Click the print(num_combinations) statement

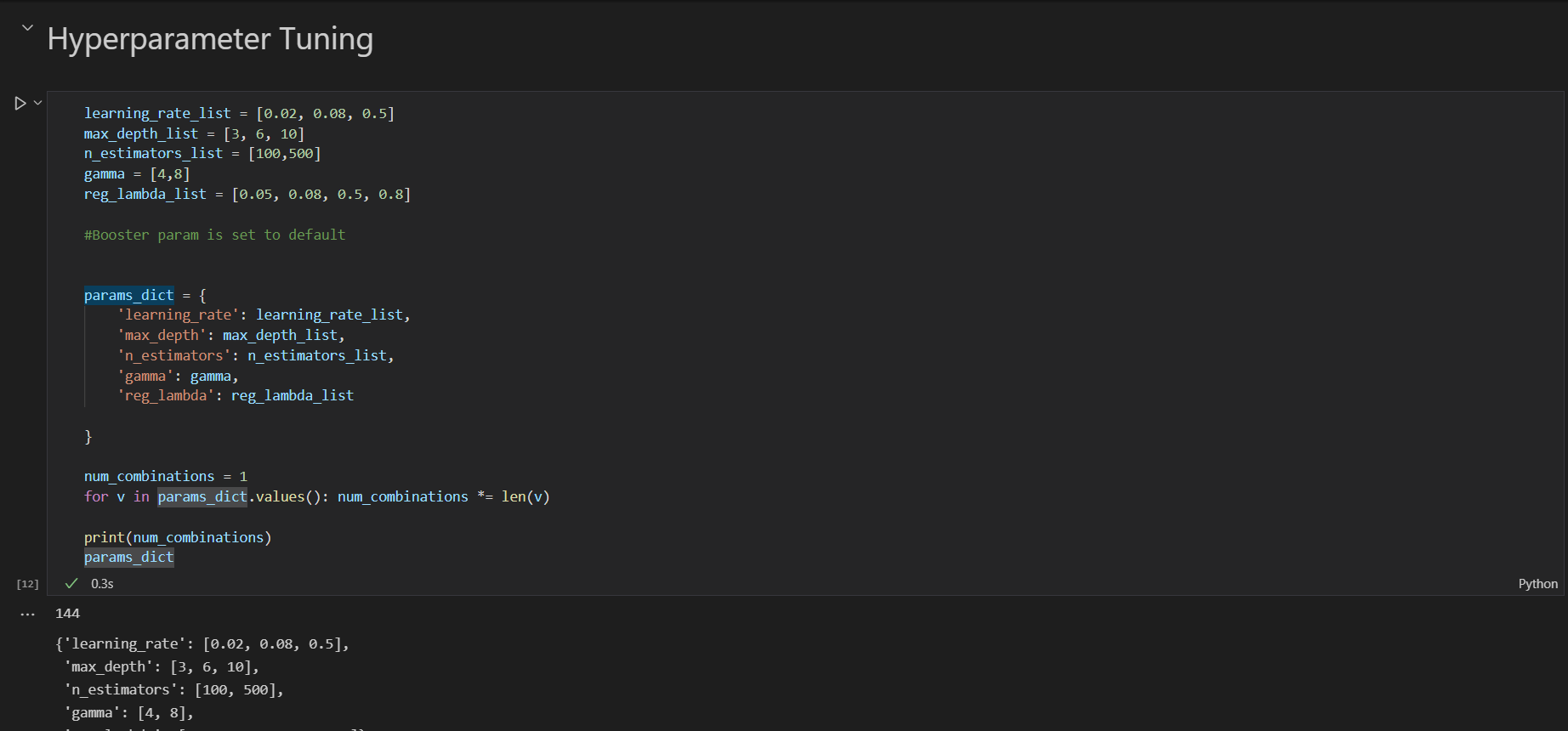pos(178,537)
